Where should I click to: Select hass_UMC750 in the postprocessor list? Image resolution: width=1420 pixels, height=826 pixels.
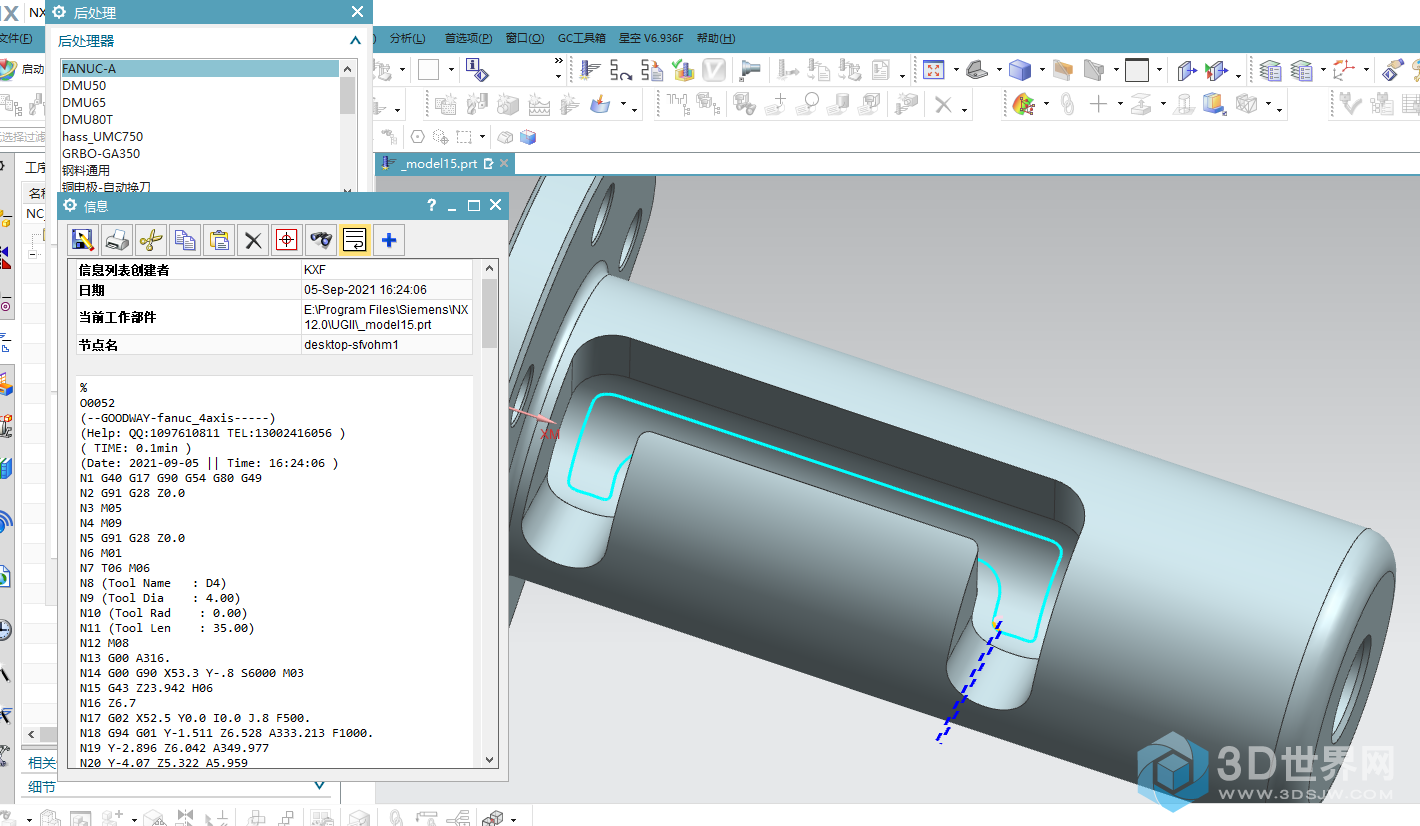pos(200,136)
